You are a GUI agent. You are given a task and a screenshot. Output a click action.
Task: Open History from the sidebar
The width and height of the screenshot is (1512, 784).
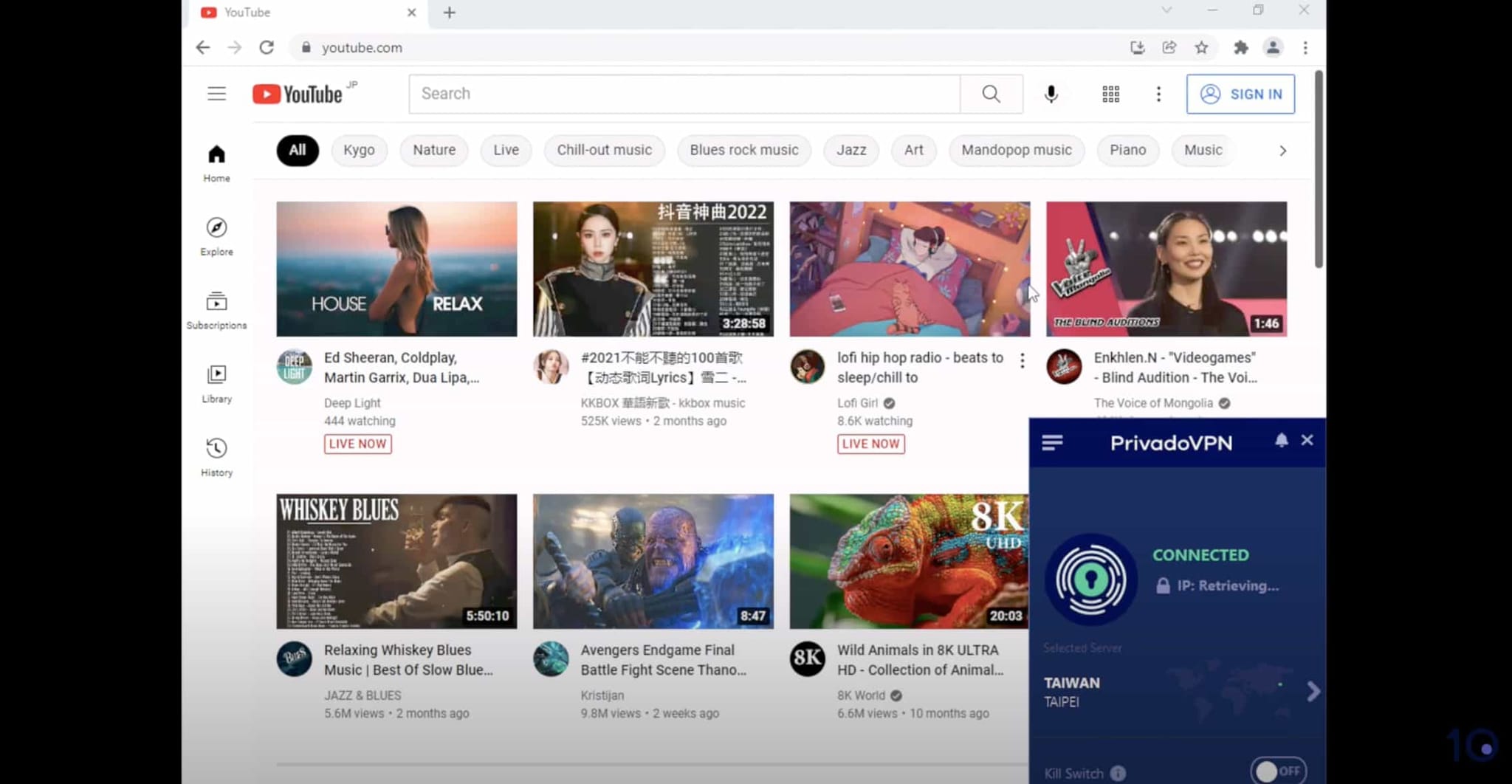point(216,457)
